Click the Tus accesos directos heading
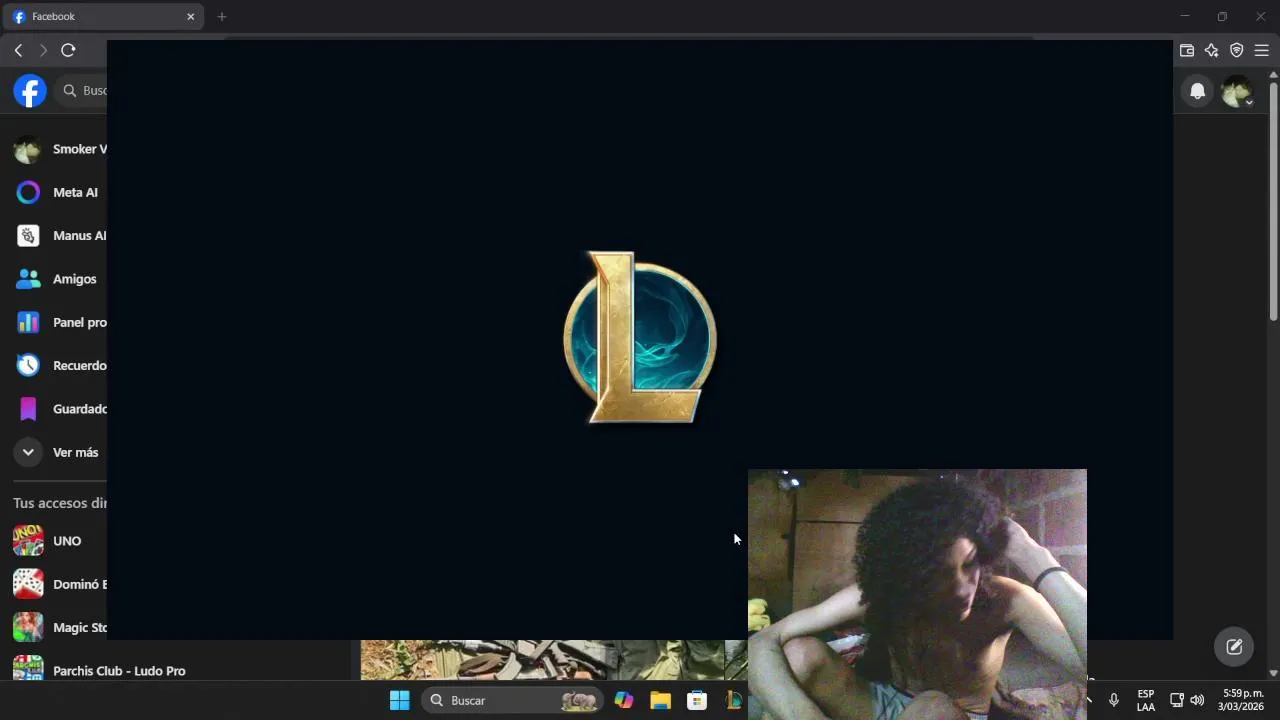The height and width of the screenshot is (720, 1280). pos(60,503)
